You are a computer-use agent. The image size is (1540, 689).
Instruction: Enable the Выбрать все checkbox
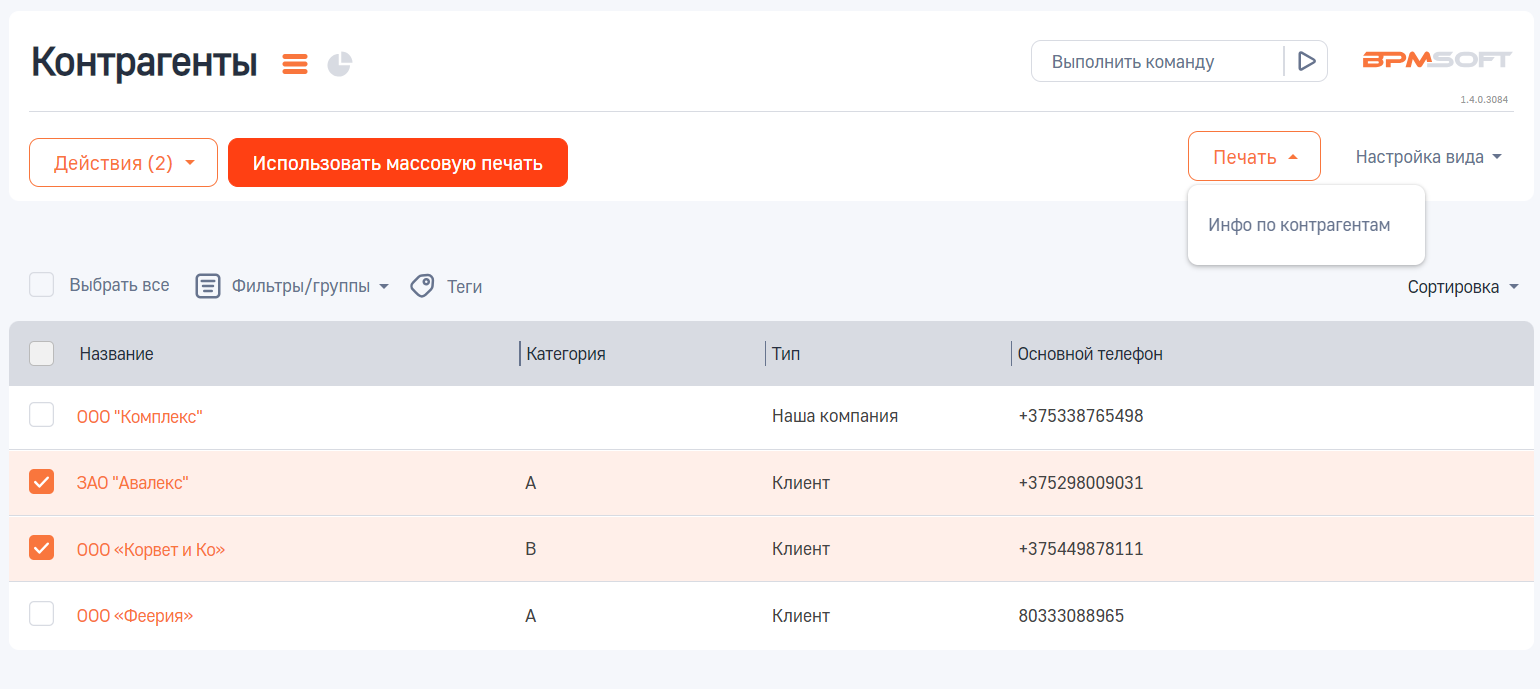42,285
